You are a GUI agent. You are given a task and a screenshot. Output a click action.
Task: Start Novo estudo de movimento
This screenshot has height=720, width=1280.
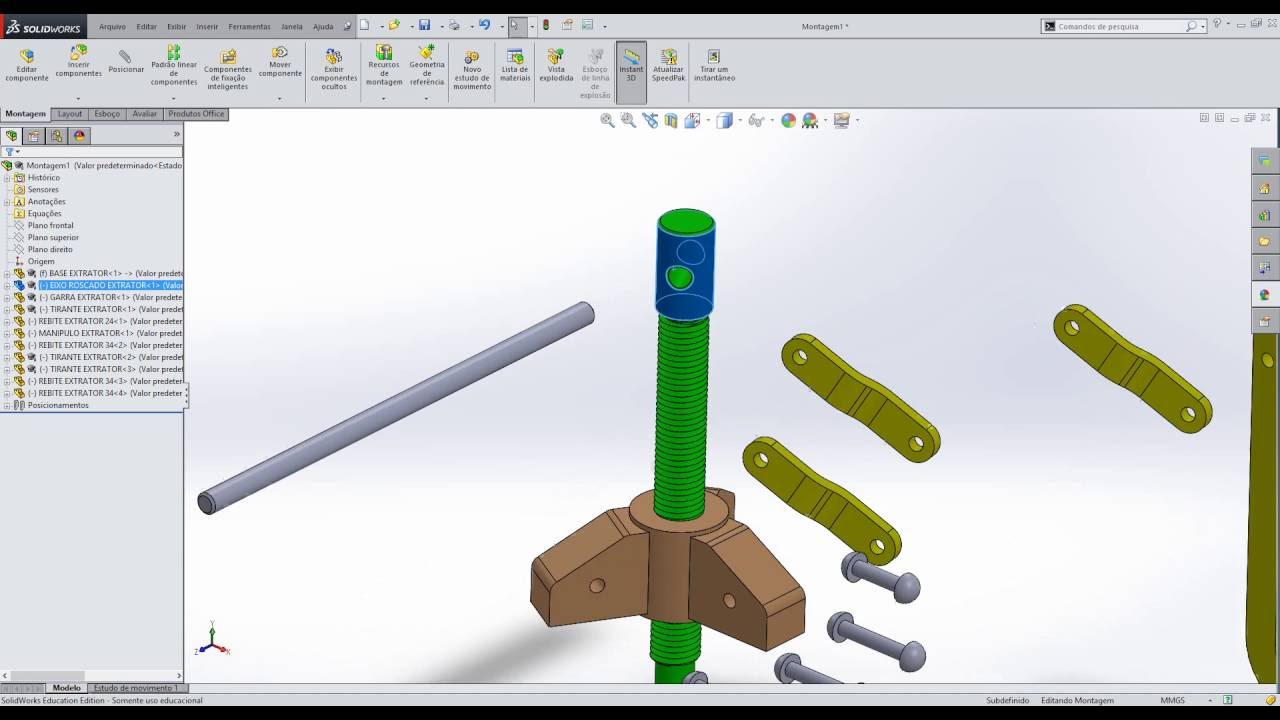(x=472, y=70)
